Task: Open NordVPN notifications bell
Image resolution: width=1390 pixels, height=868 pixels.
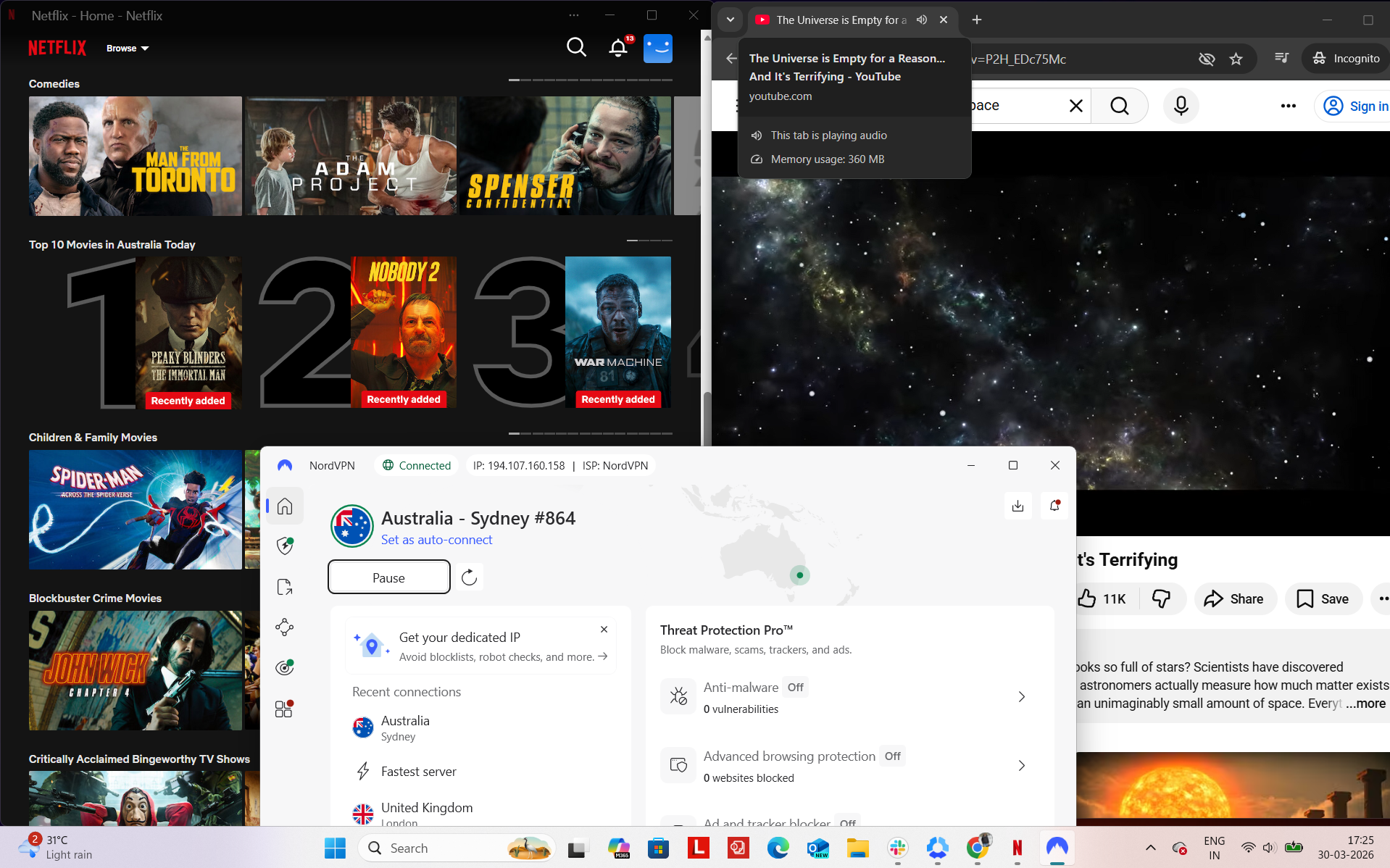Action: pyautogui.click(x=1054, y=505)
